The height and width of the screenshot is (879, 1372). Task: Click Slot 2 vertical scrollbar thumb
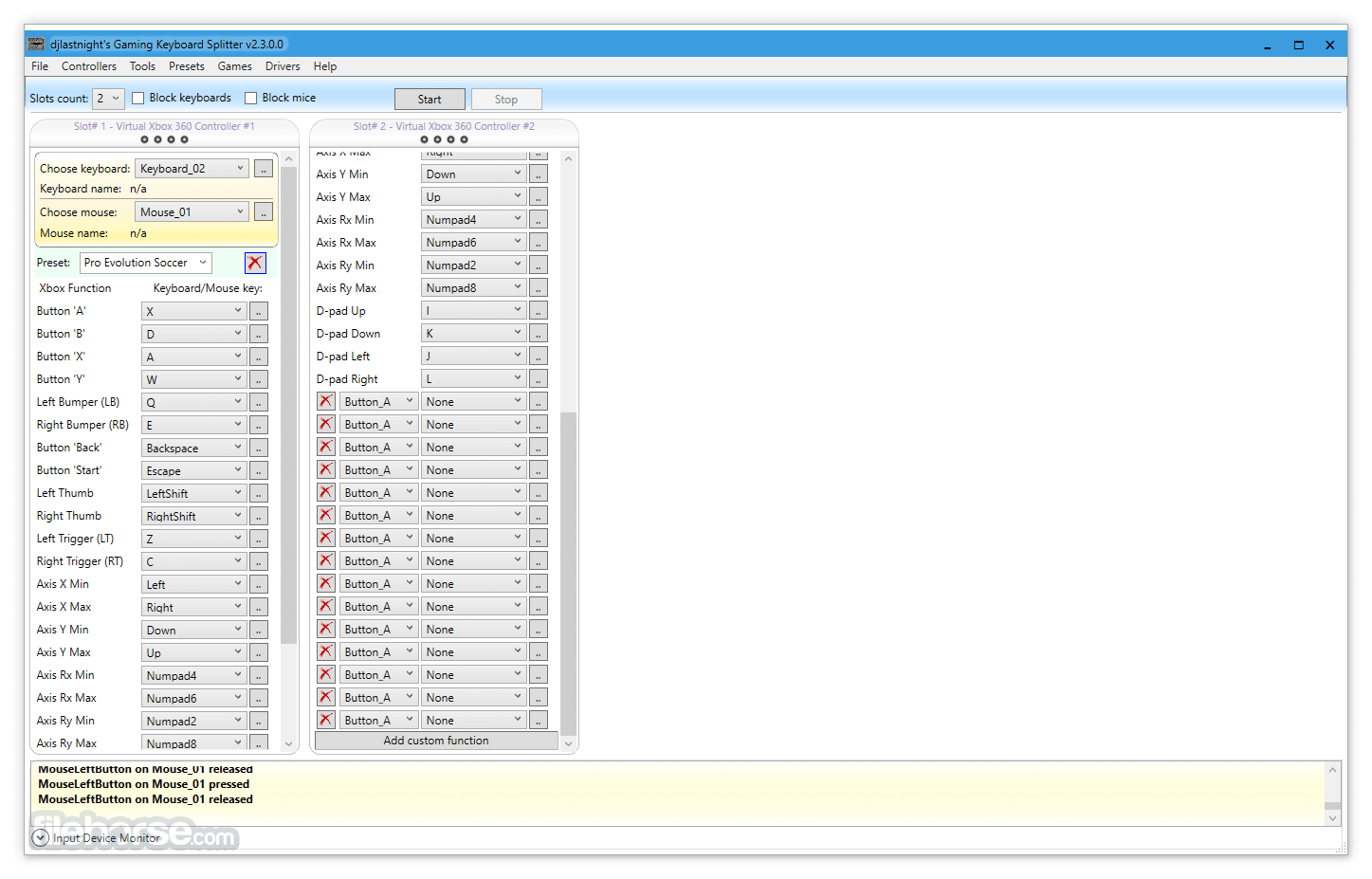click(569, 574)
